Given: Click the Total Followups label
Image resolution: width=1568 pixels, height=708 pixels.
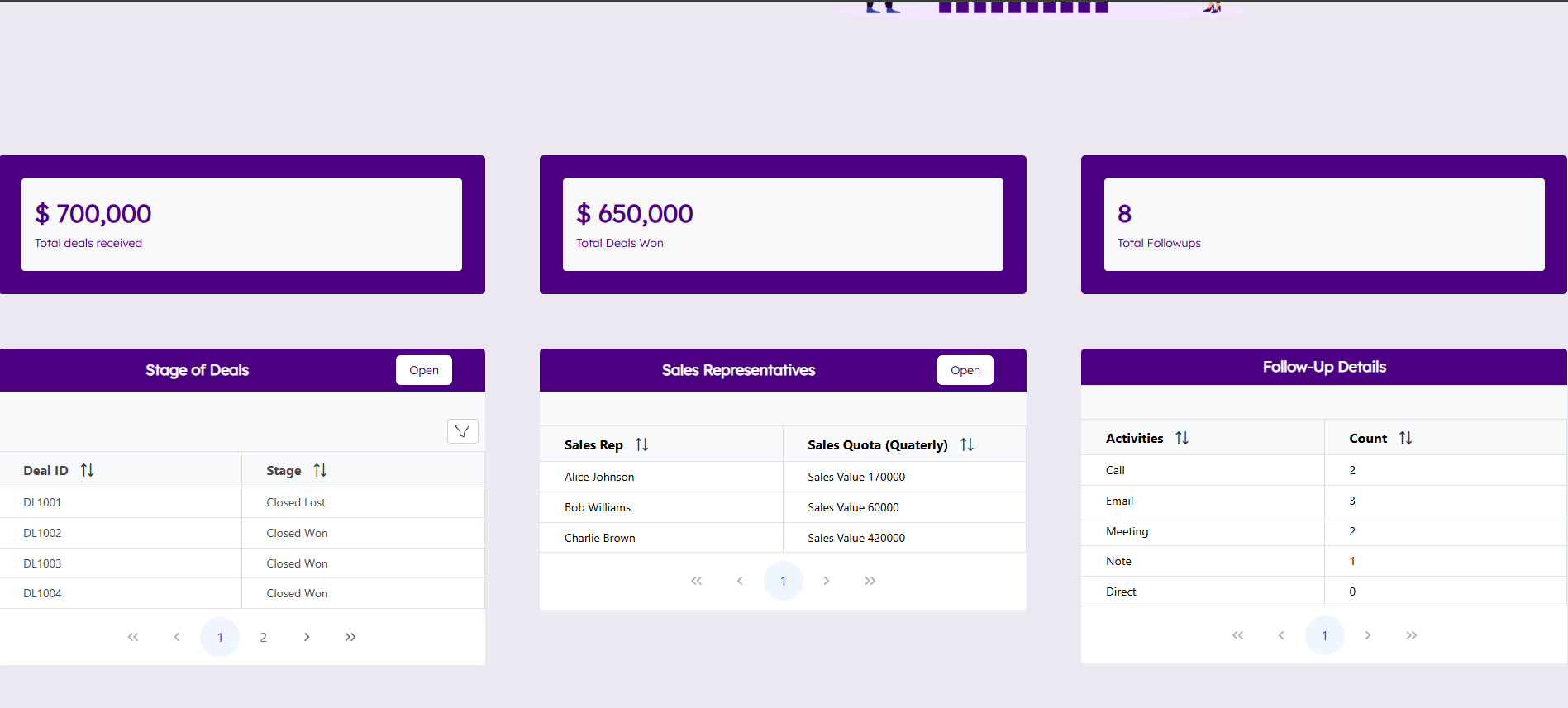Looking at the screenshot, I should coord(1159,243).
